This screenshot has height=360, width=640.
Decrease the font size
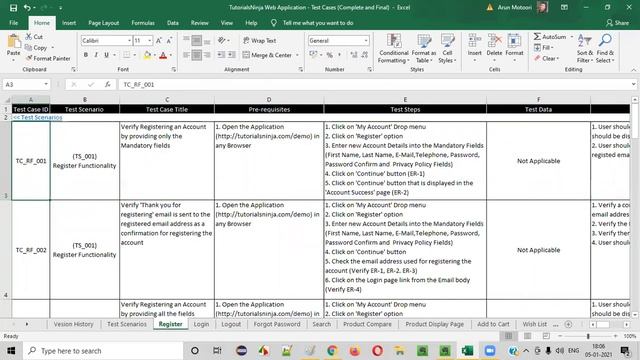[x=169, y=40]
